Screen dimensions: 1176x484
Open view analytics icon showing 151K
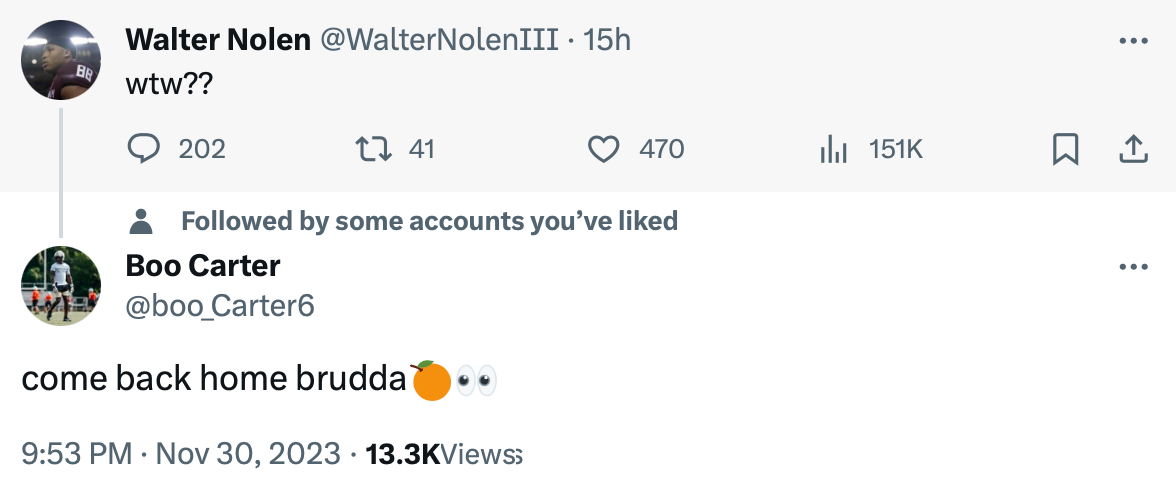point(833,150)
